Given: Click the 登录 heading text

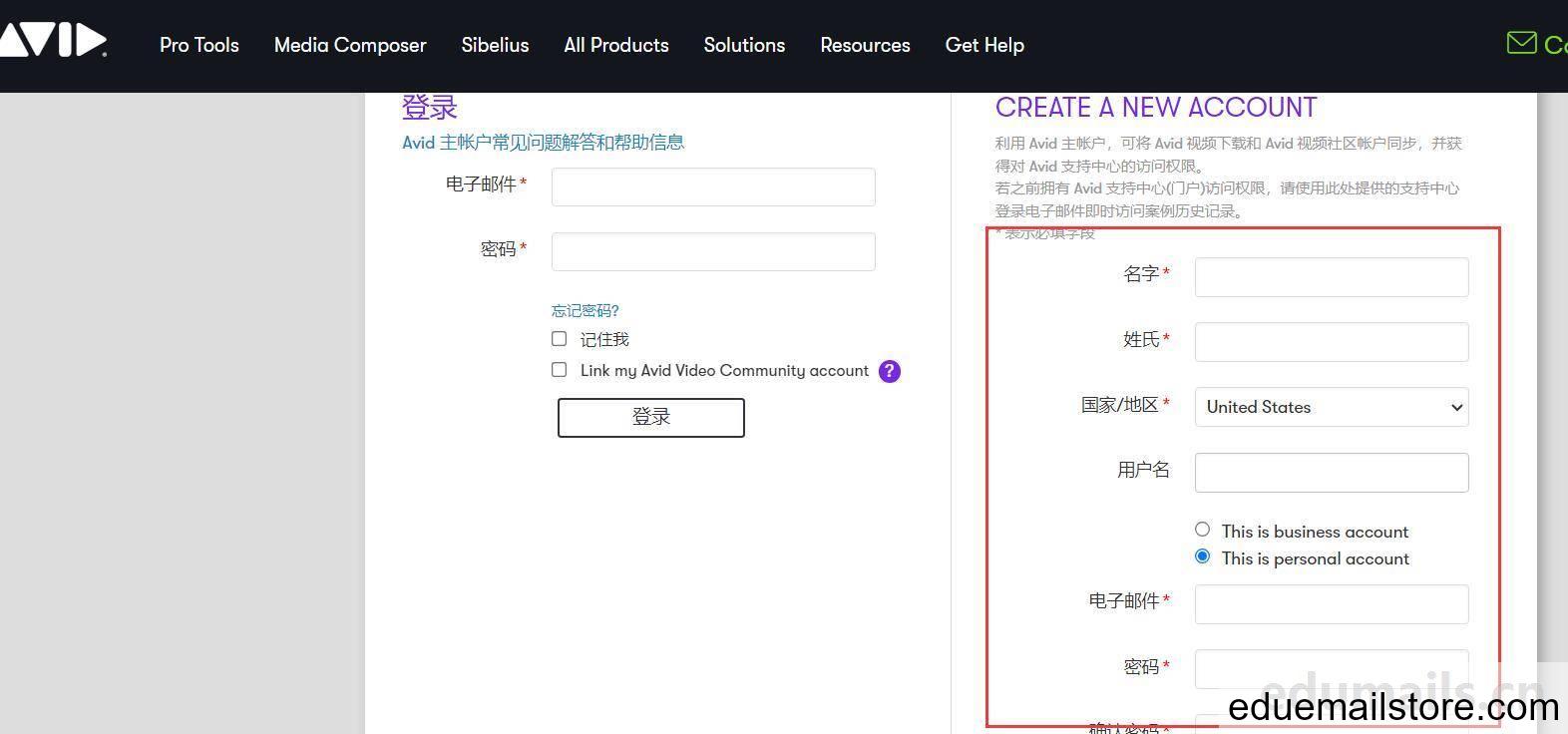Looking at the screenshot, I should pyautogui.click(x=430, y=108).
